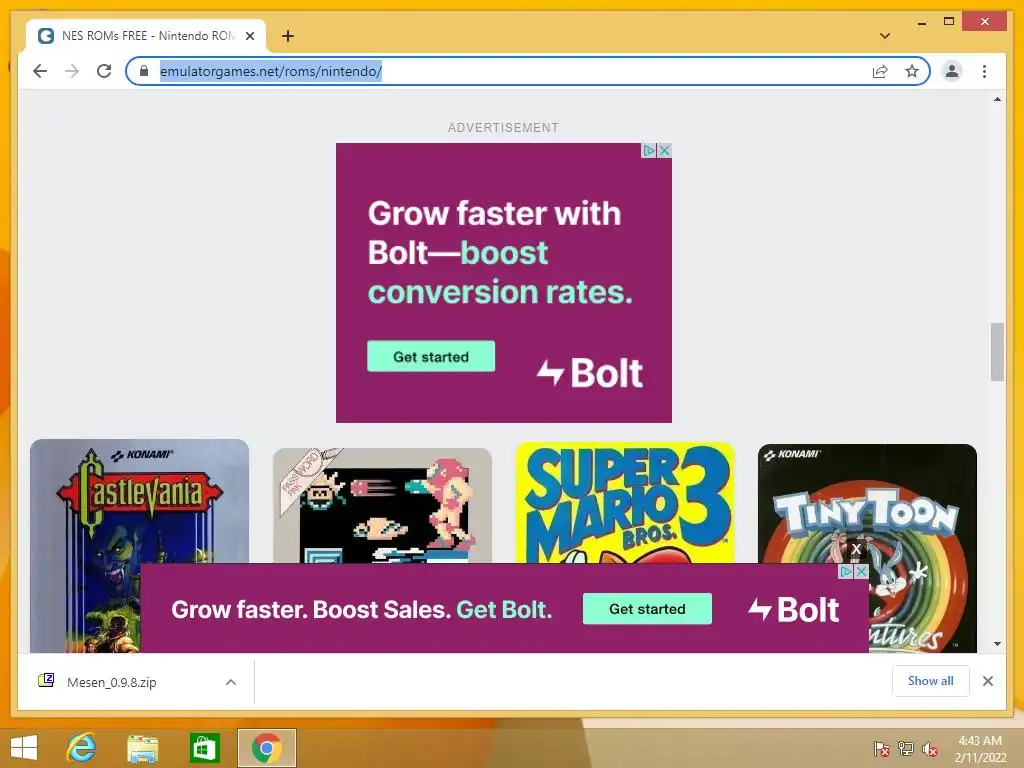Reload the current page
The width and height of the screenshot is (1024, 768).
click(104, 71)
